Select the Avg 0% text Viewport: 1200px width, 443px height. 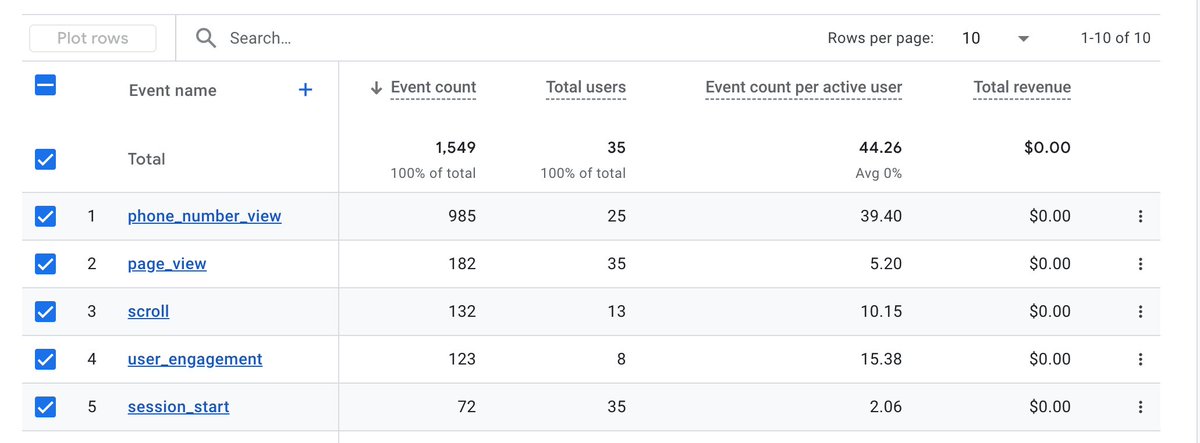tap(880, 173)
